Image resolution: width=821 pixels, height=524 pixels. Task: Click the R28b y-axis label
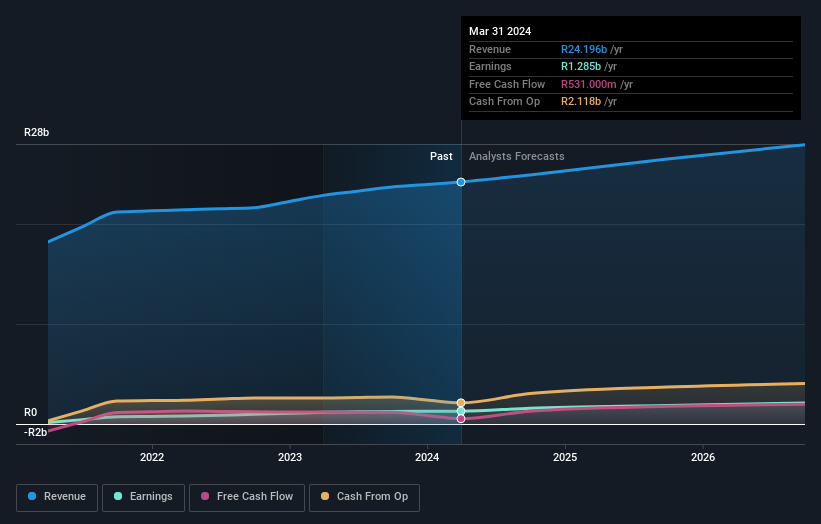[x=37, y=132]
